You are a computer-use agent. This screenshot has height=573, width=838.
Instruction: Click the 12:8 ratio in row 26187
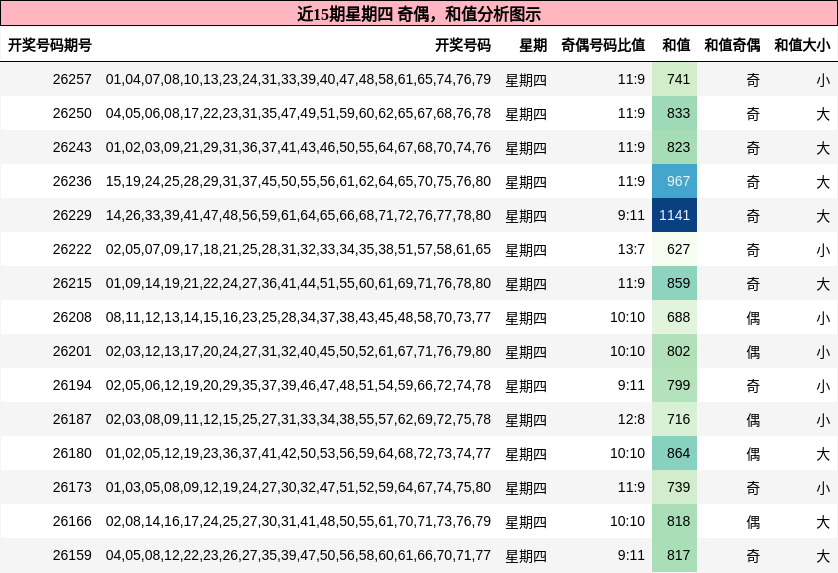click(x=631, y=420)
